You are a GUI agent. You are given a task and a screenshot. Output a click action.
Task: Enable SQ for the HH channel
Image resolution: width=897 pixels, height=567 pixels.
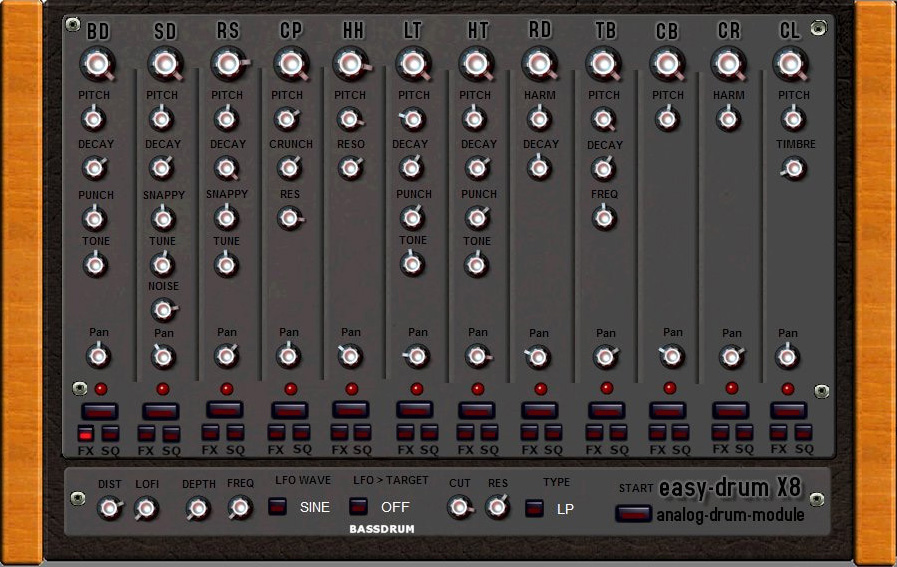pyautogui.click(x=362, y=433)
